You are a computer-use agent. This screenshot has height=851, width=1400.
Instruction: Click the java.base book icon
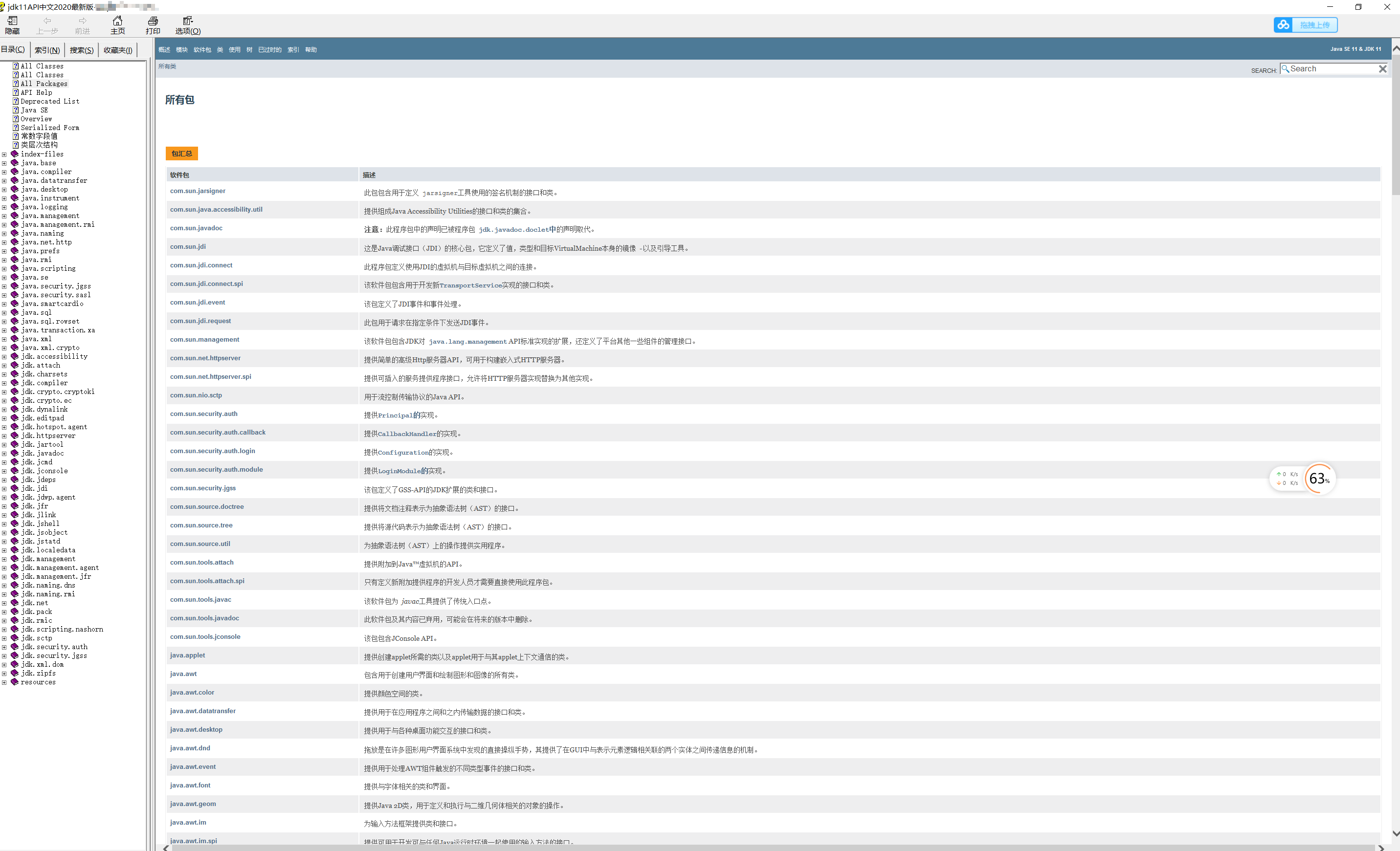click(15, 163)
